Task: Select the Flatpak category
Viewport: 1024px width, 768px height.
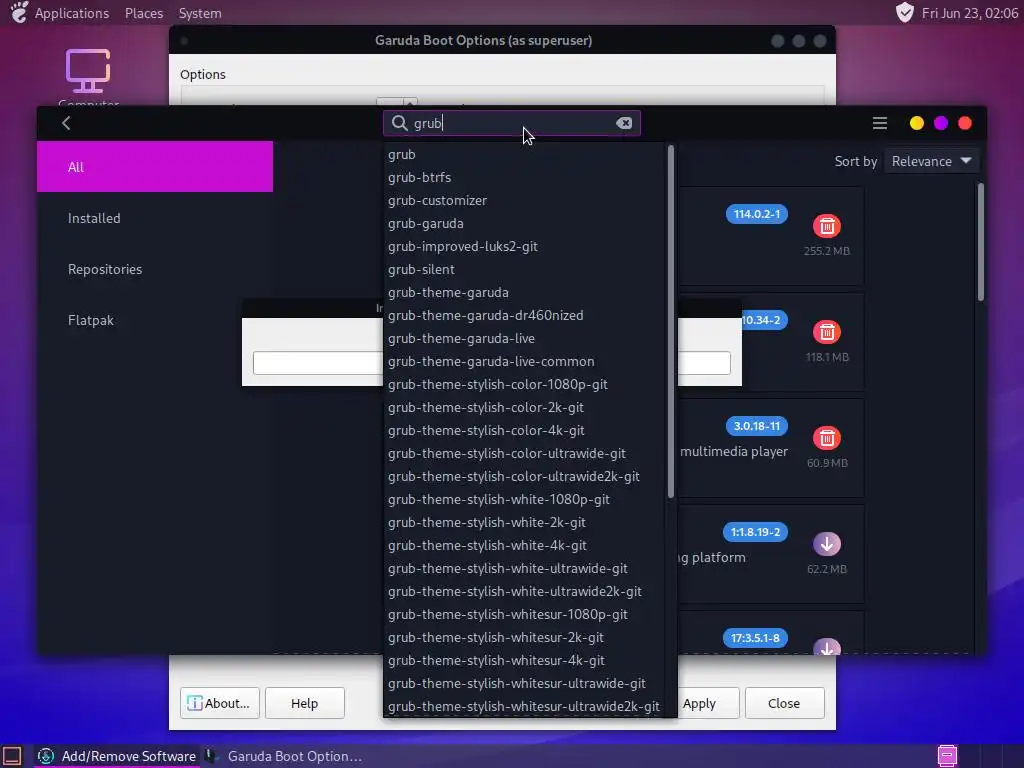Action: point(155,320)
